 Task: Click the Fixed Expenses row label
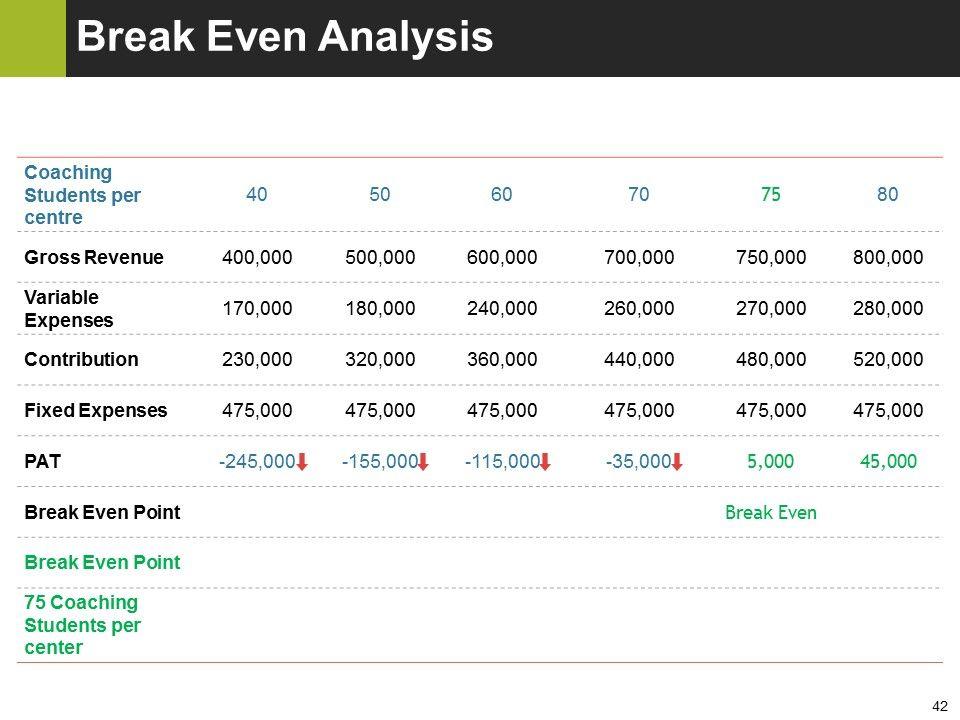(x=96, y=410)
